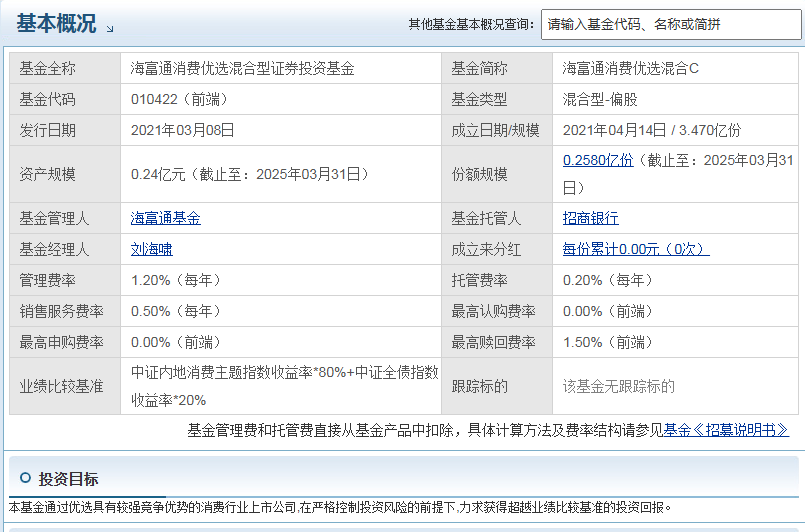
Task: Select the 发行日期 label cell
Action: pyautogui.click(x=65, y=130)
